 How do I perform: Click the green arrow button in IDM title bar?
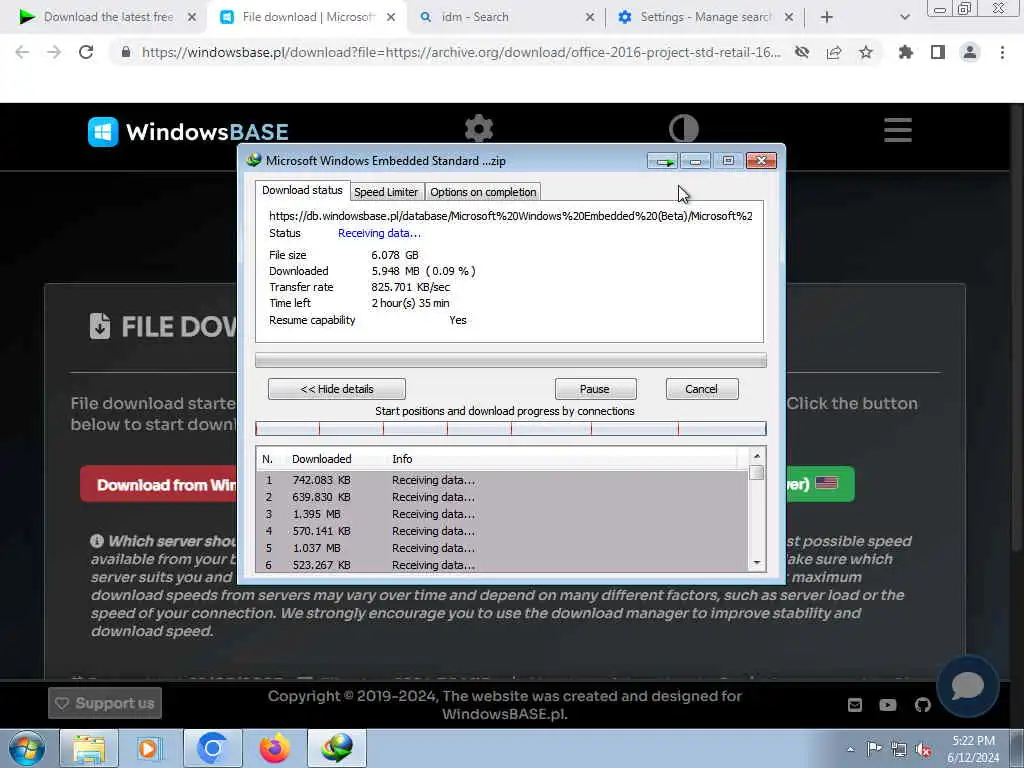663,161
